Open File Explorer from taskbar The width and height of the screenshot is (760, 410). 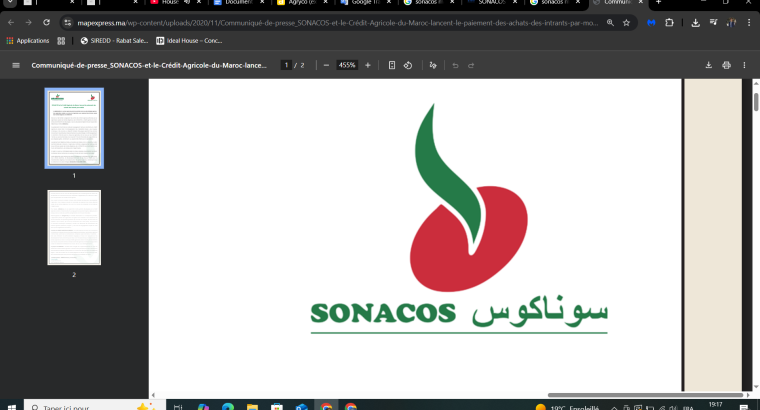click(x=252, y=407)
